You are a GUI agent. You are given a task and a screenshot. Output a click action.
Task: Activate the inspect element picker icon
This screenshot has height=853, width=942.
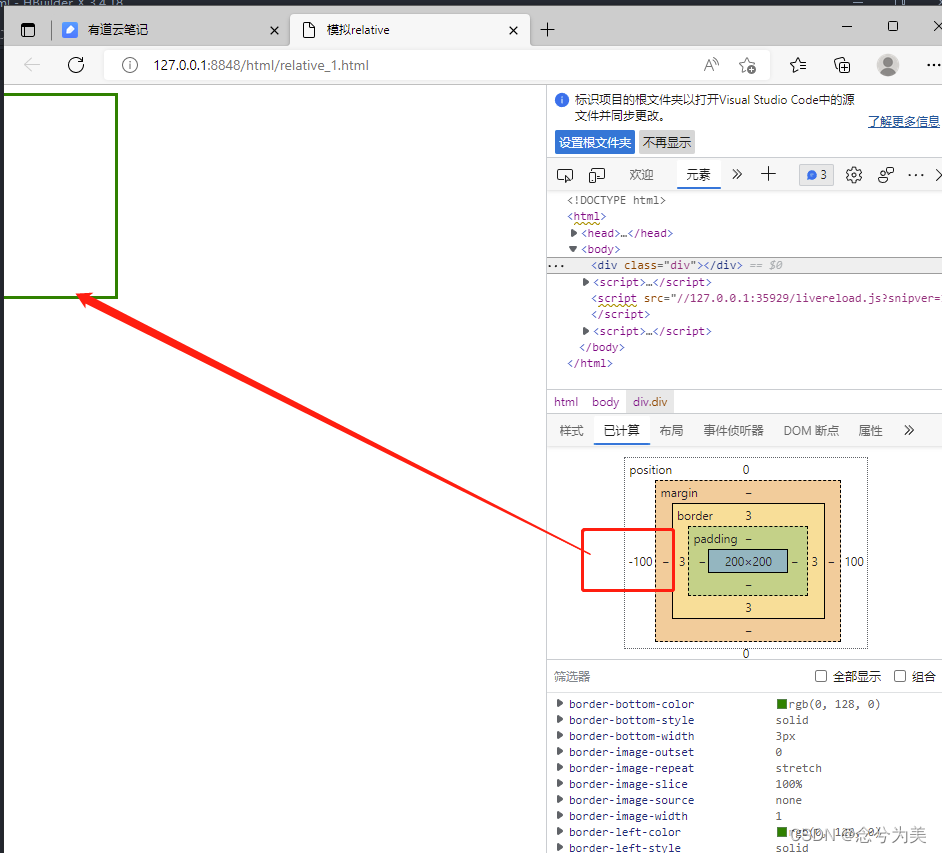[x=565, y=175]
